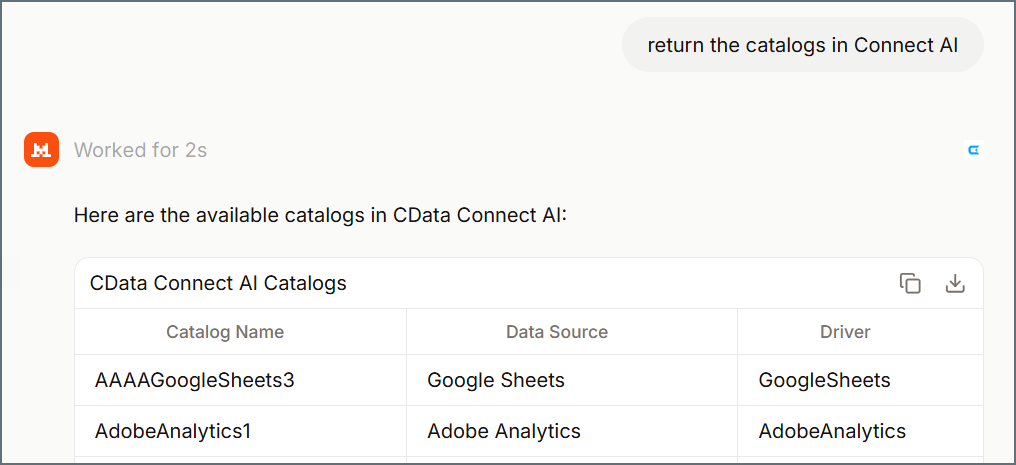
Task: Click the blue CData connector icon
Action: click(x=973, y=150)
